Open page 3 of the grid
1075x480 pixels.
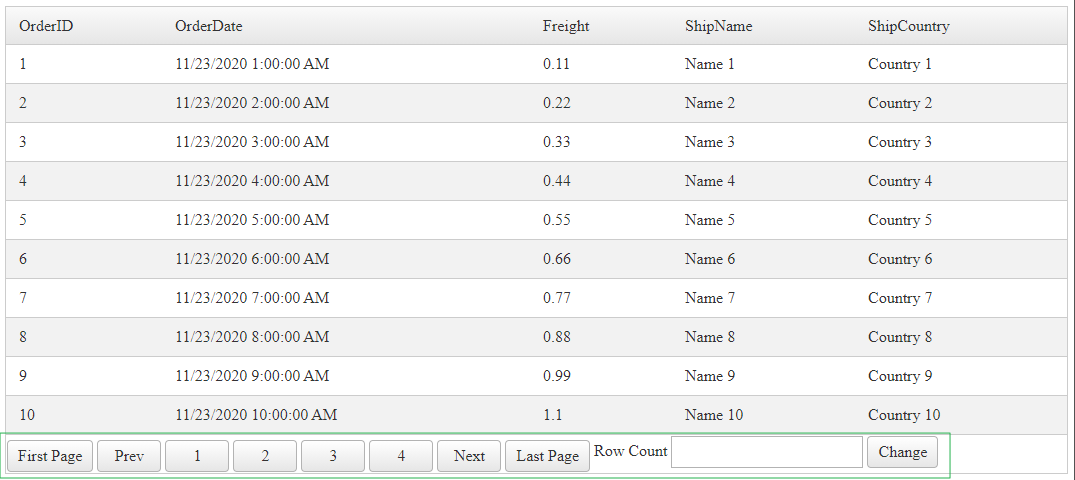point(333,456)
